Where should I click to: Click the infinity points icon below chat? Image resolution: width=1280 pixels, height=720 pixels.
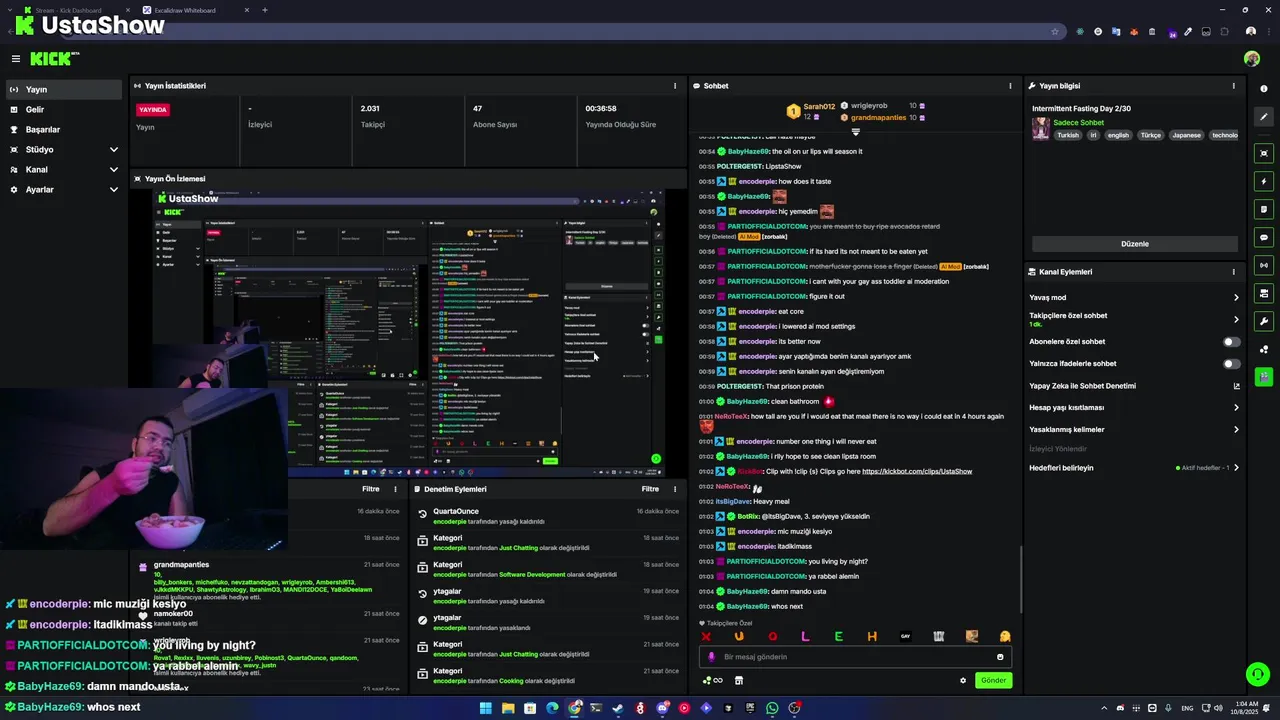[713, 680]
